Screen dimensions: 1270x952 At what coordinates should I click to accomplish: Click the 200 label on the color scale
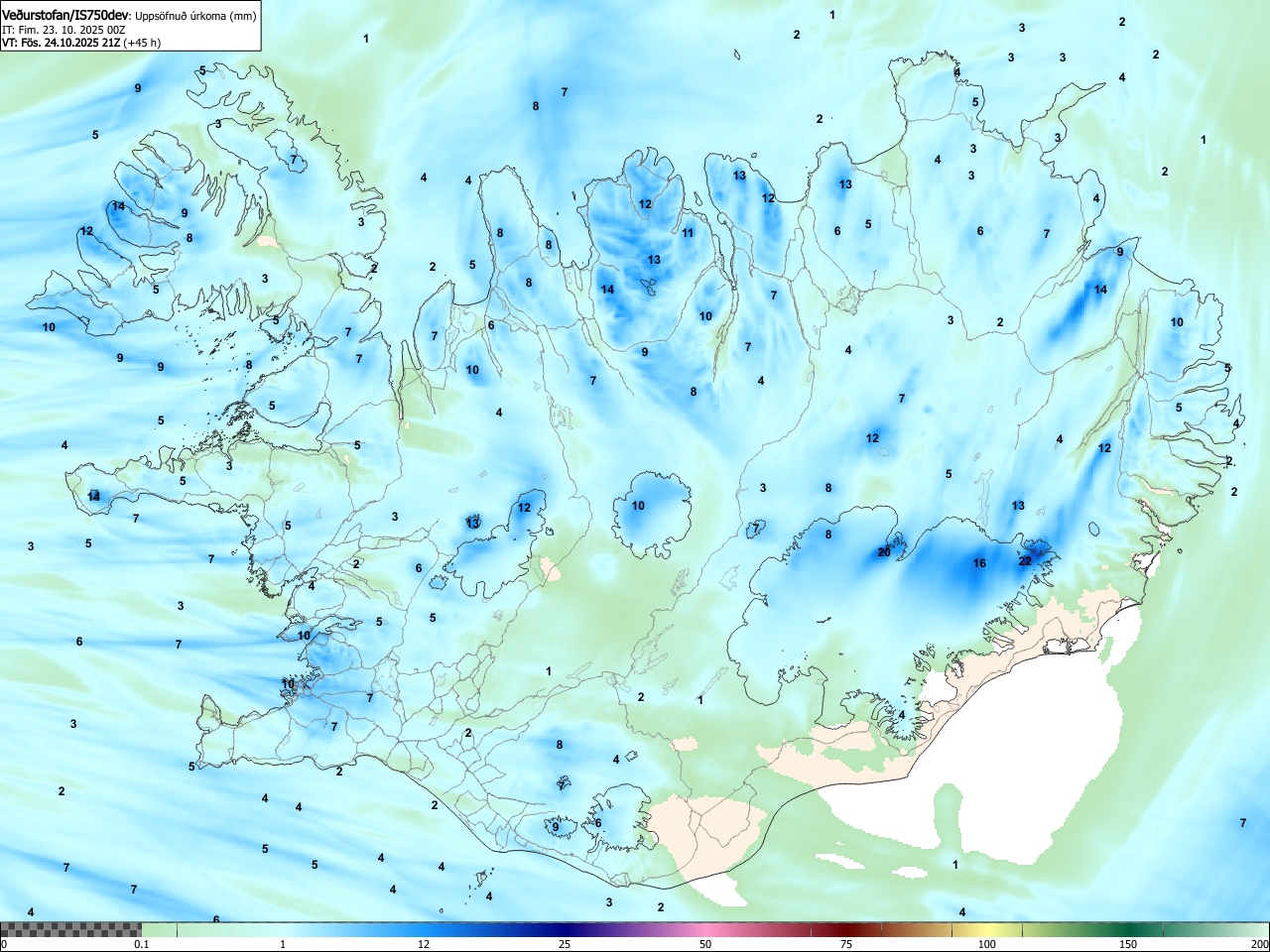(1259, 944)
